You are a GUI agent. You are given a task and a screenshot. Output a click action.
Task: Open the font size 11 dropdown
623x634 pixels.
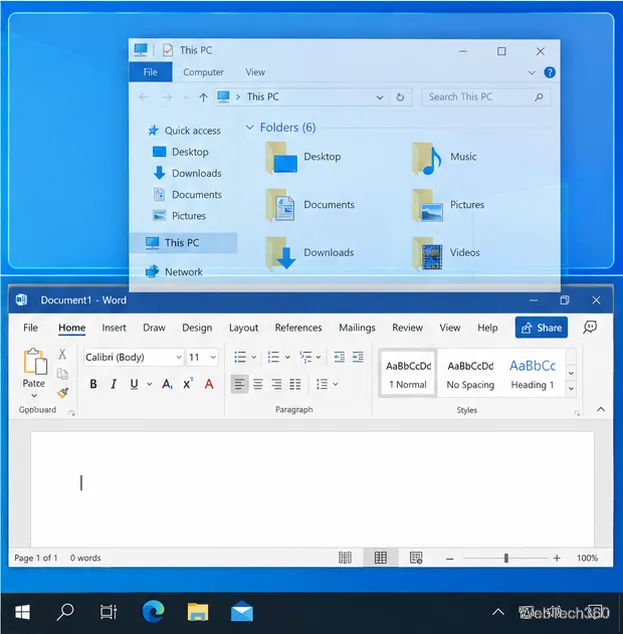(202, 357)
